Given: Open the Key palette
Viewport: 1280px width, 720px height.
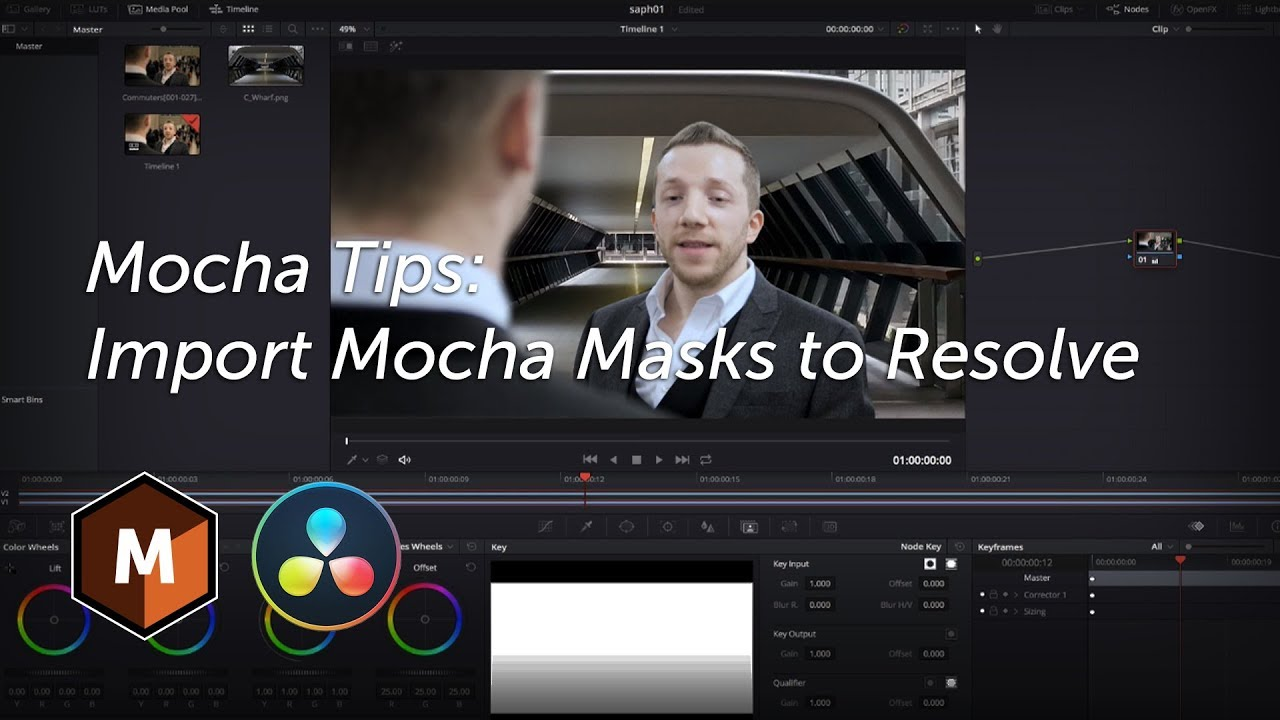Looking at the screenshot, I should 748,526.
